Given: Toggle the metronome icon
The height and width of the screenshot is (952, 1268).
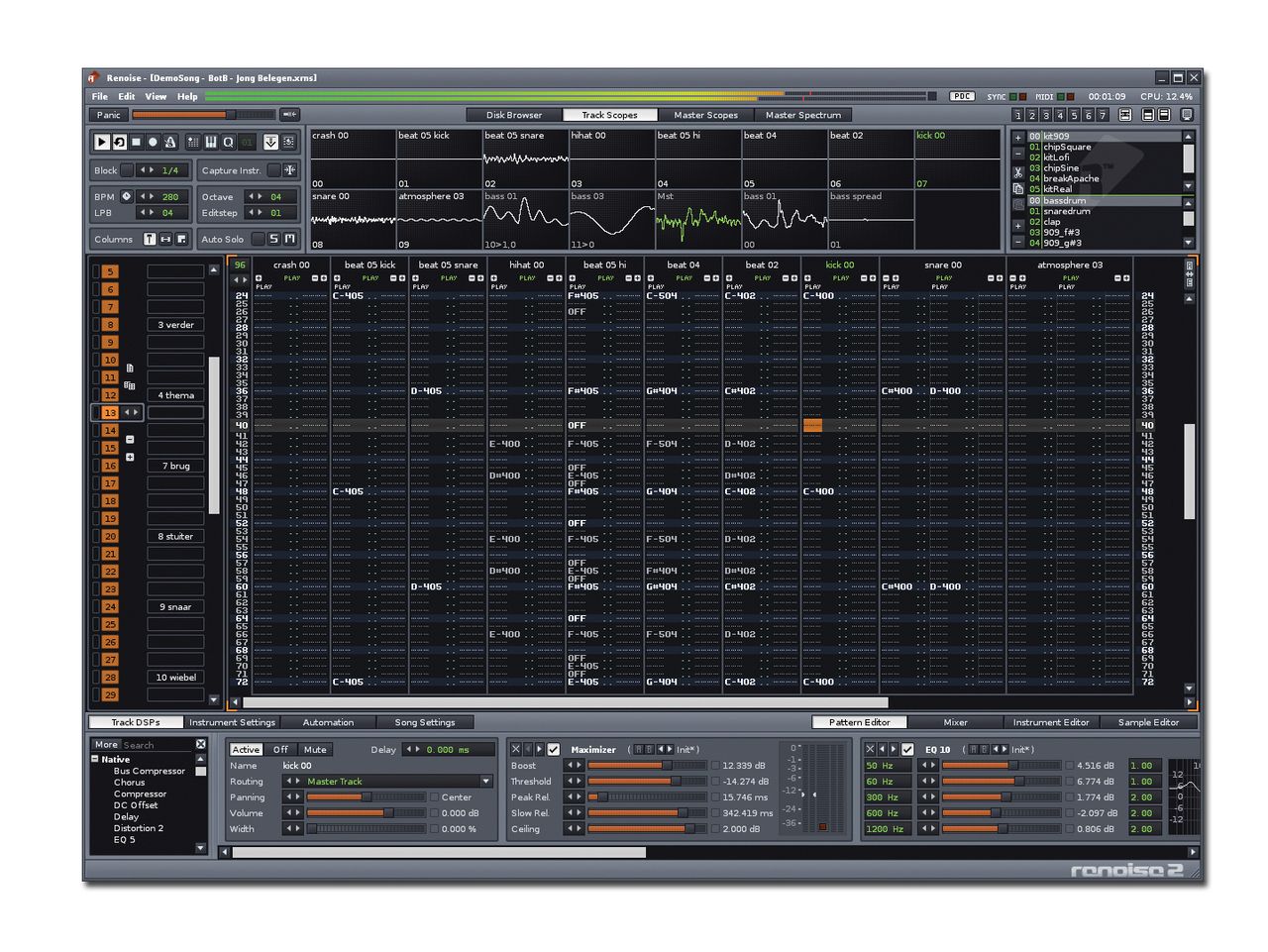Looking at the screenshot, I should click(x=169, y=143).
